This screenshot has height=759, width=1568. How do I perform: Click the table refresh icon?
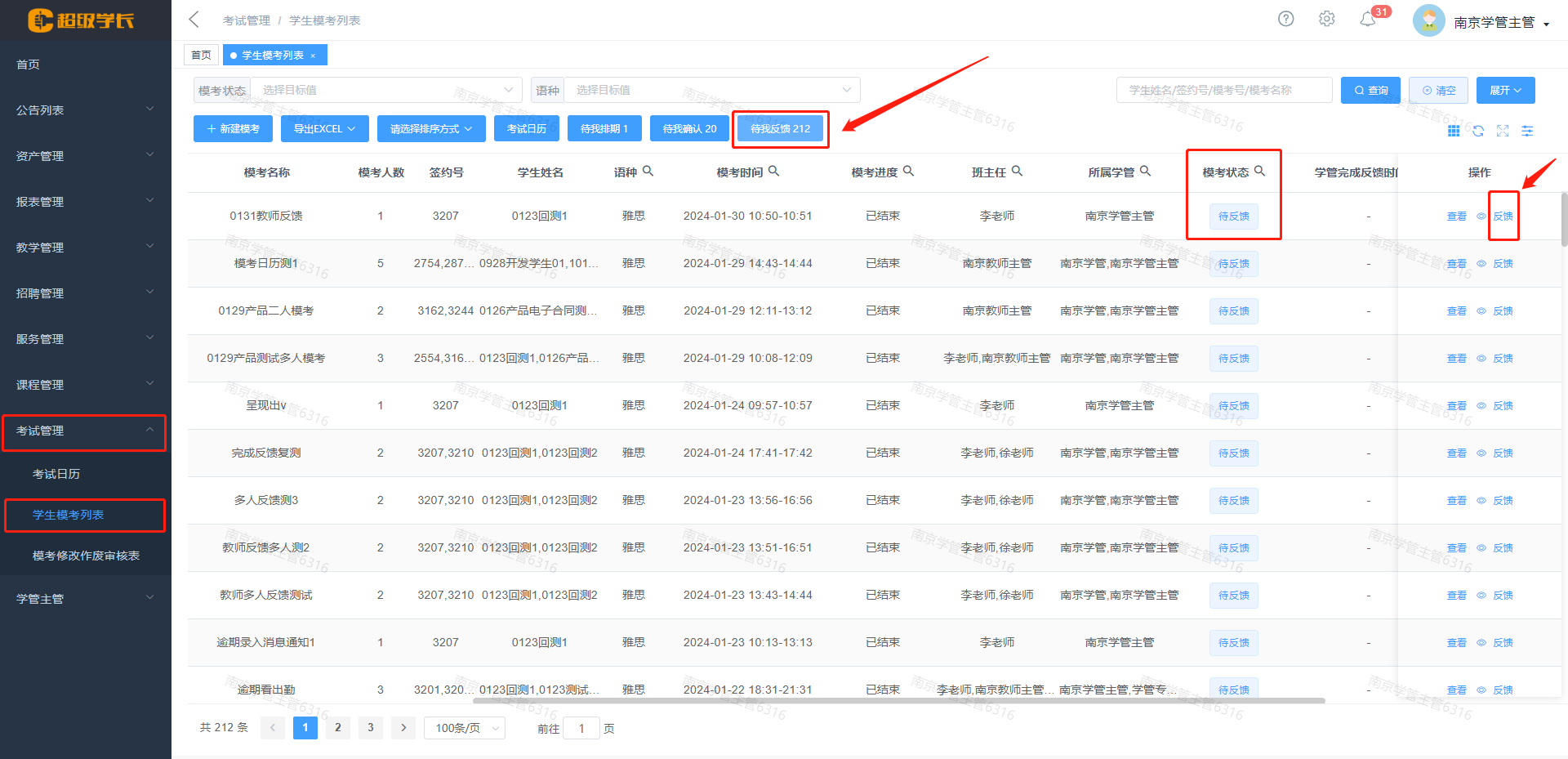[x=1478, y=131]
